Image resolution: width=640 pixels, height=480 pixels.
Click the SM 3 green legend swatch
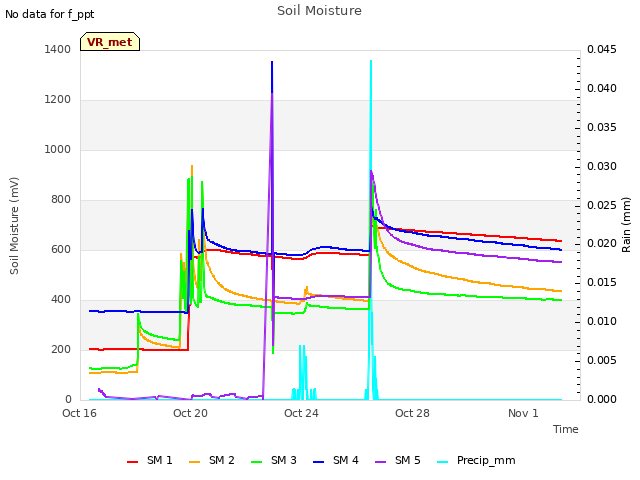(x=256, y=462)
